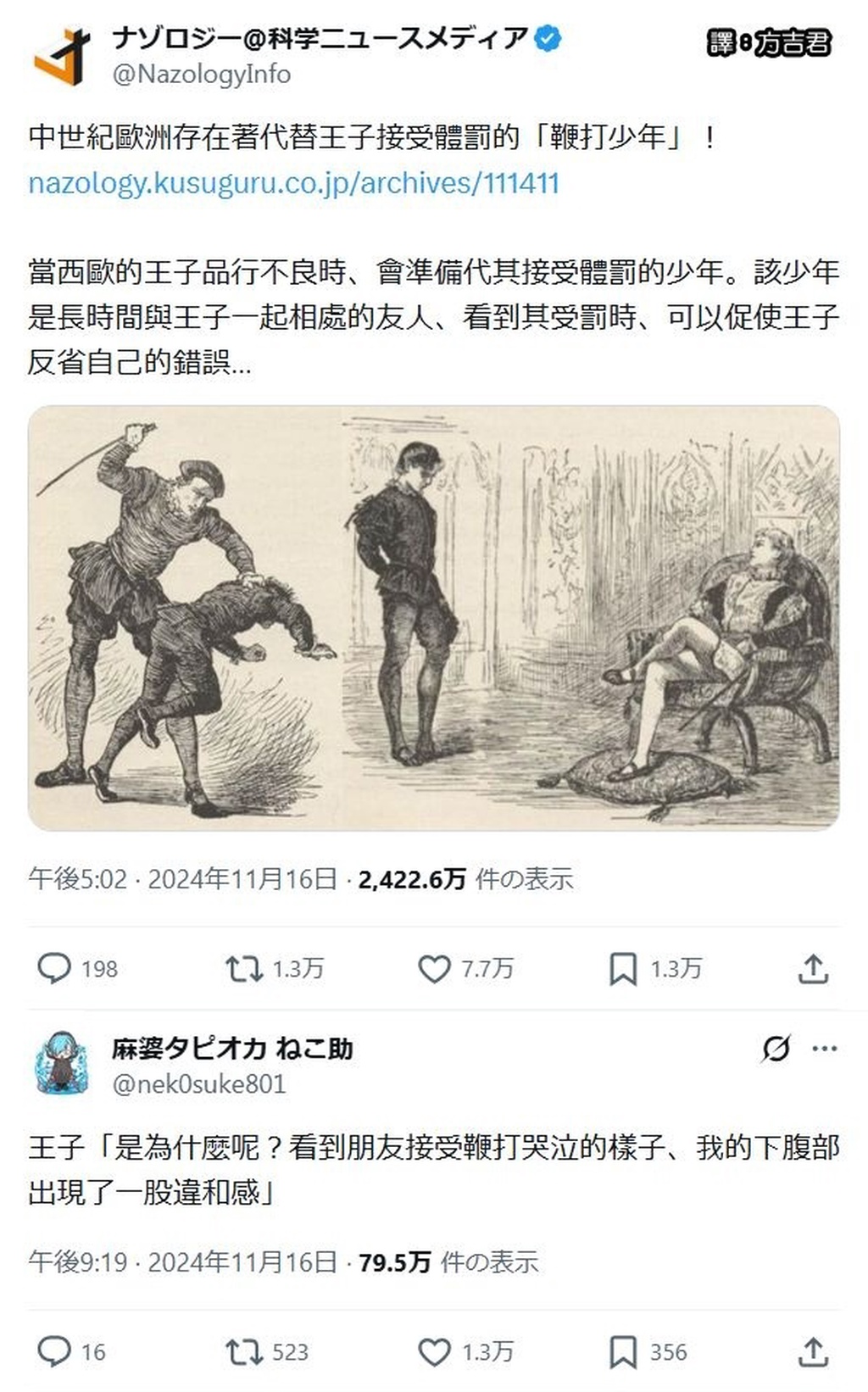Bookmark the reply showing 356
The height and width of the screenshot is (1392, 868).
tap(648, 1351)
